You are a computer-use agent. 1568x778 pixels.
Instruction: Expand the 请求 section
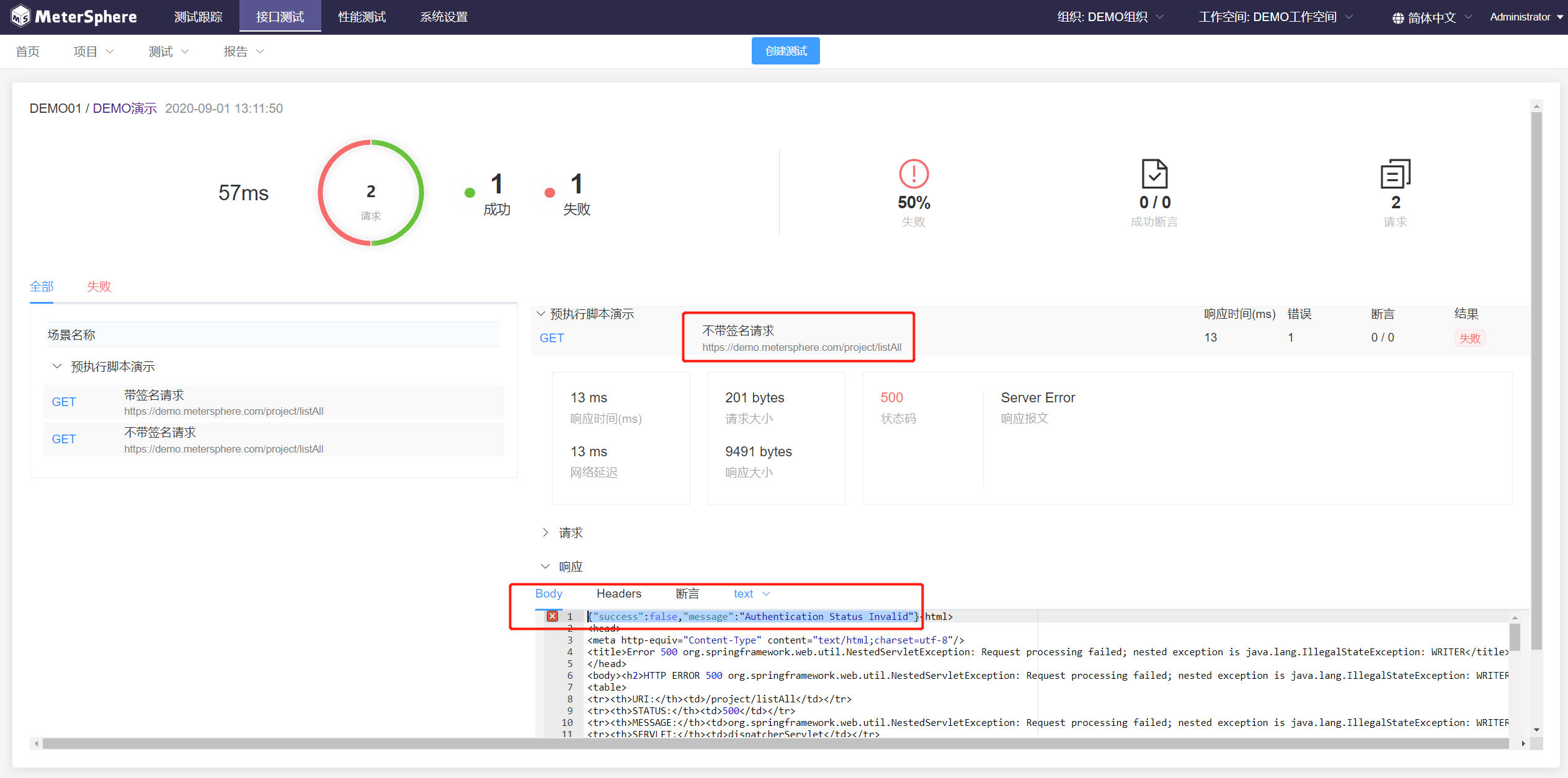pos(546,533)
